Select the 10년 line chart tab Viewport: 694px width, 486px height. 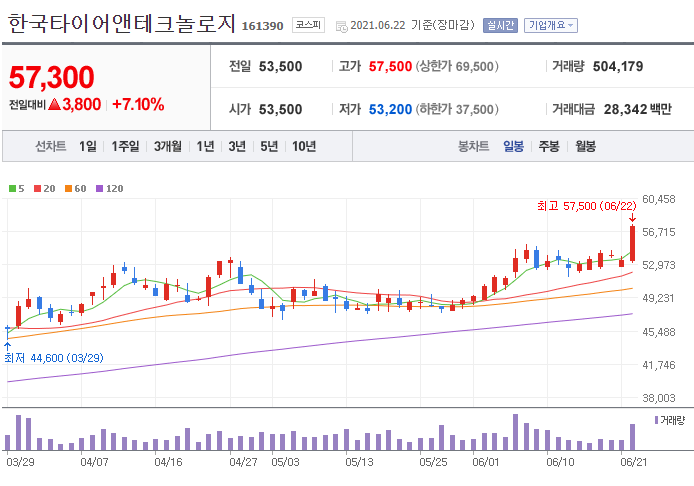point(304,146)
